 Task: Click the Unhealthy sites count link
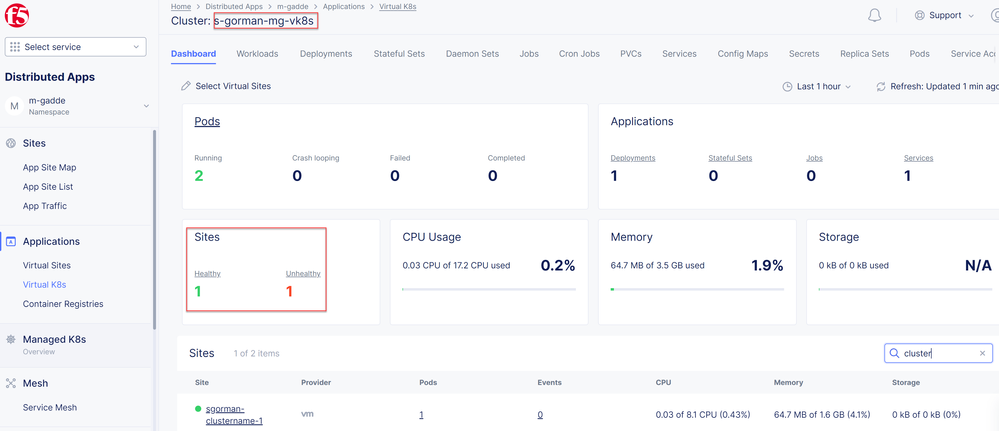289,291
